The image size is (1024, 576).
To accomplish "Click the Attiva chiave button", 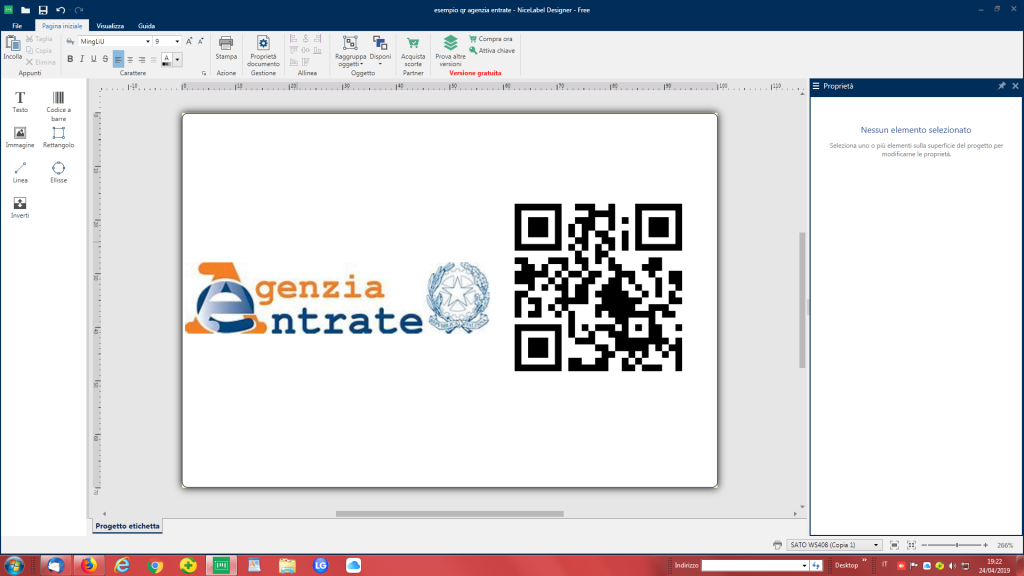I will 492,50.
